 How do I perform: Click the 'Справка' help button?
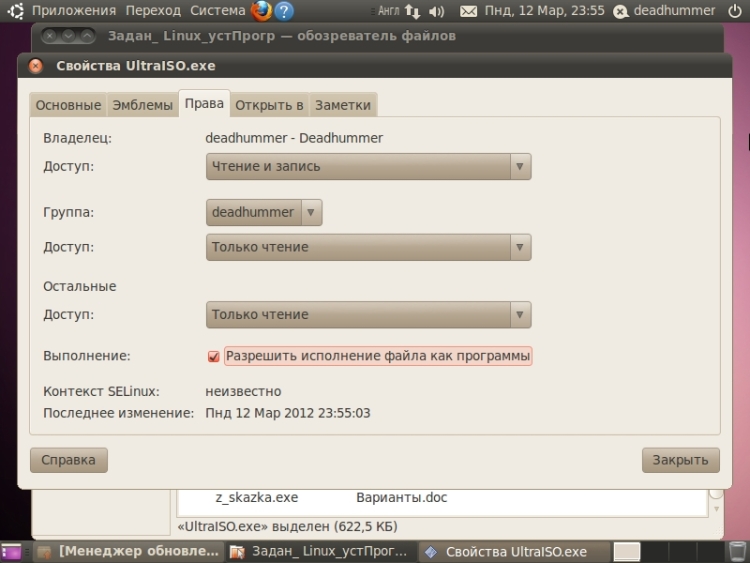click(69, 460)
